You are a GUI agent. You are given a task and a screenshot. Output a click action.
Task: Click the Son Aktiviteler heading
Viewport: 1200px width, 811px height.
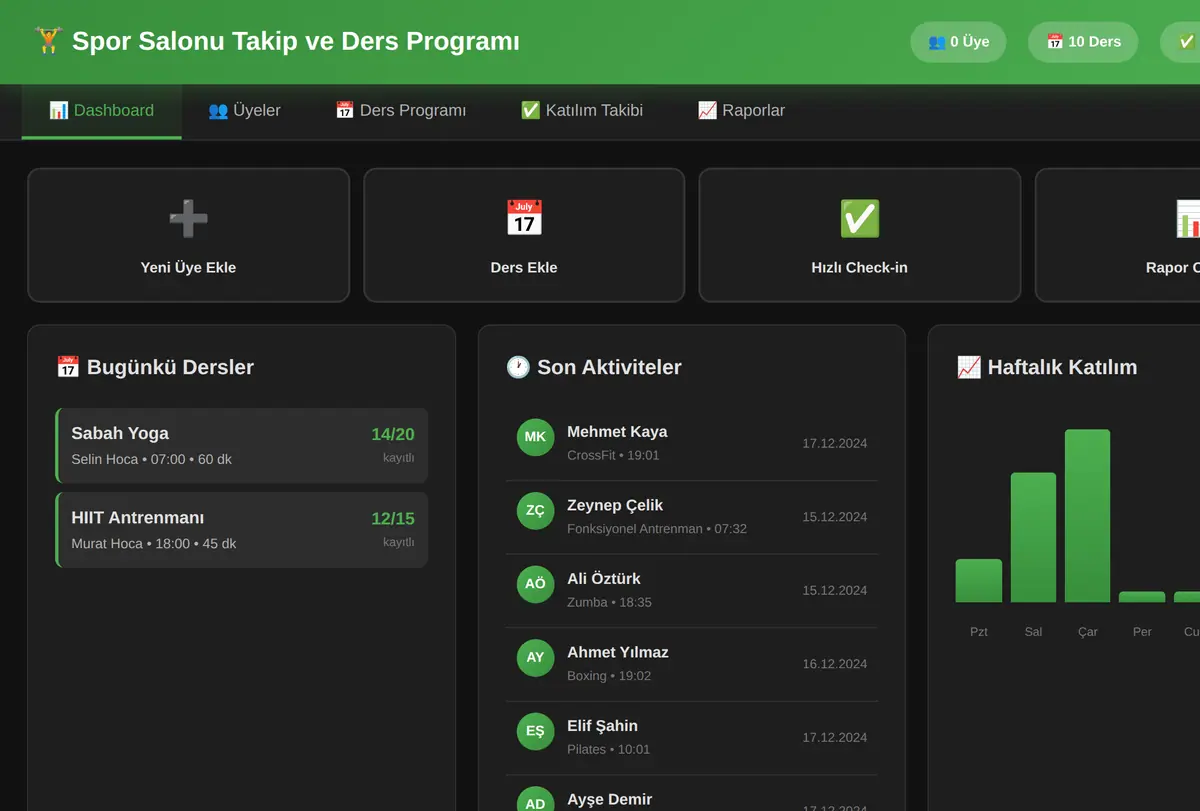609,367
